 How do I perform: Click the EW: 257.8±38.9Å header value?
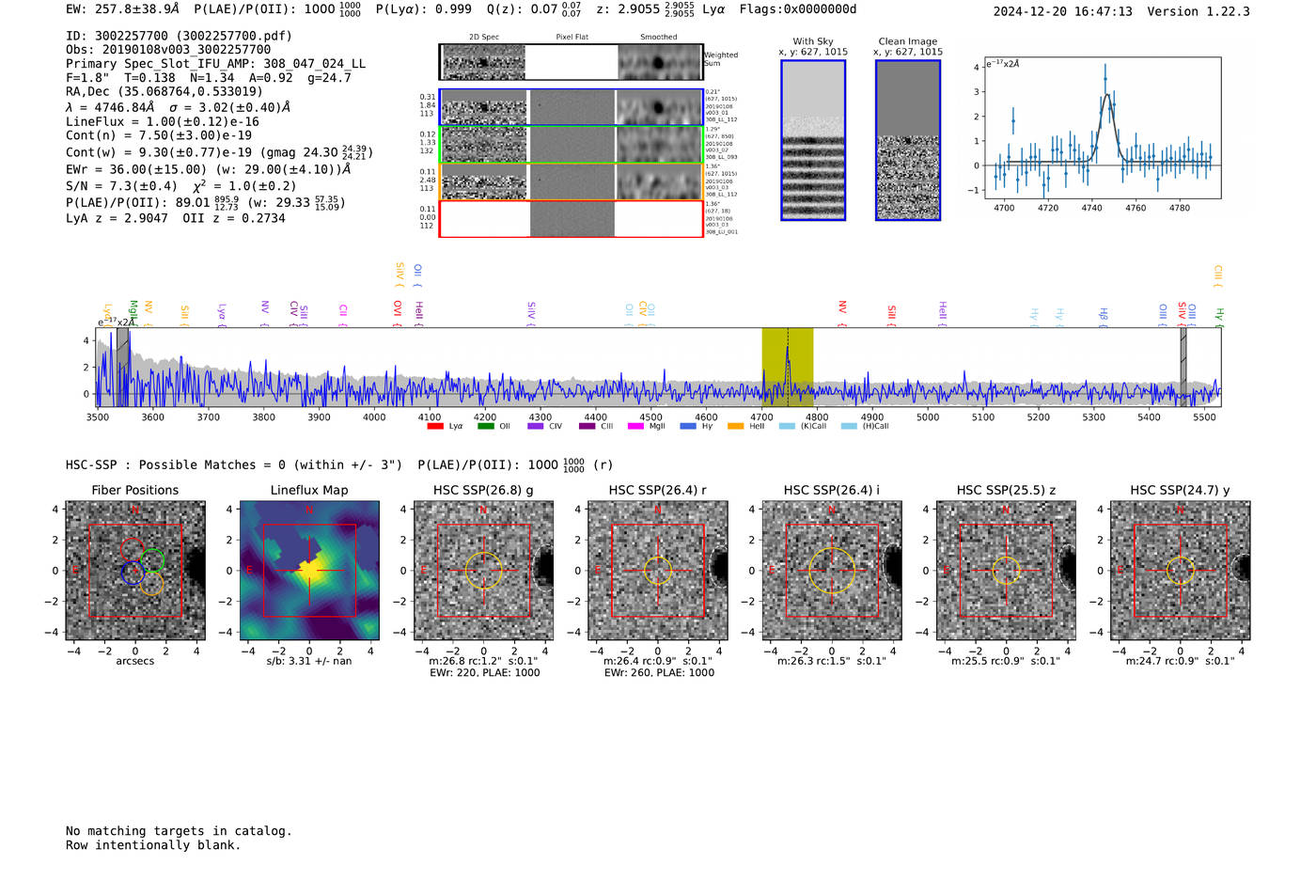[122, 9]
